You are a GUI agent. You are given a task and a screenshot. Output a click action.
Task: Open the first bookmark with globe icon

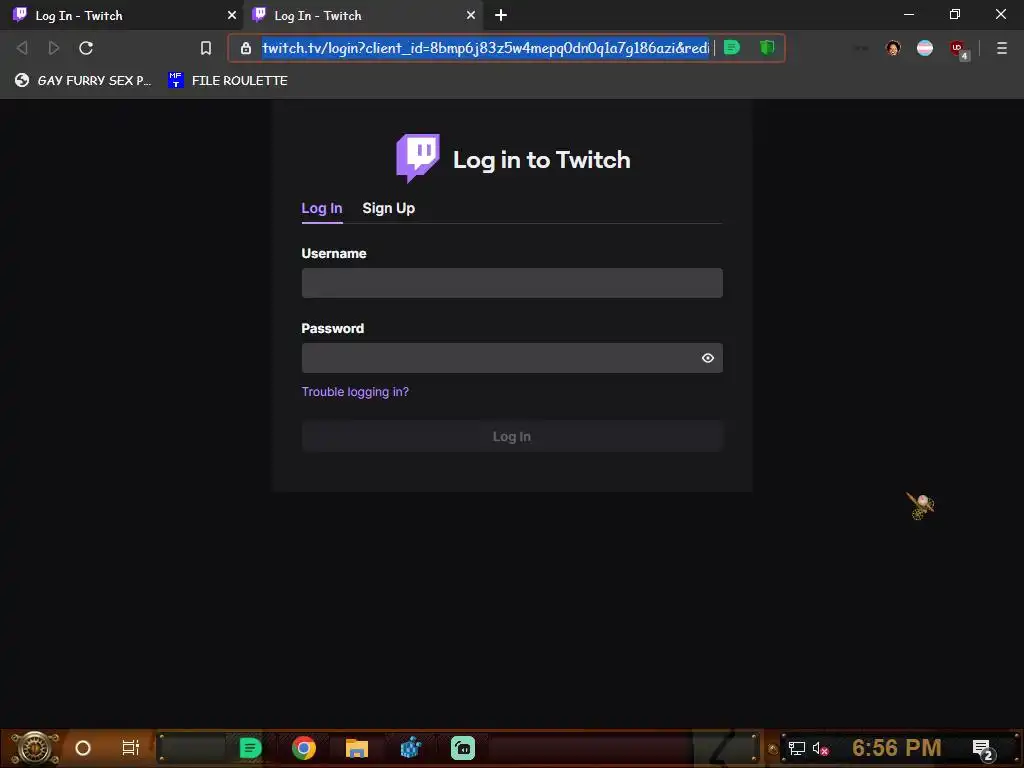click(x=84, y=80)
